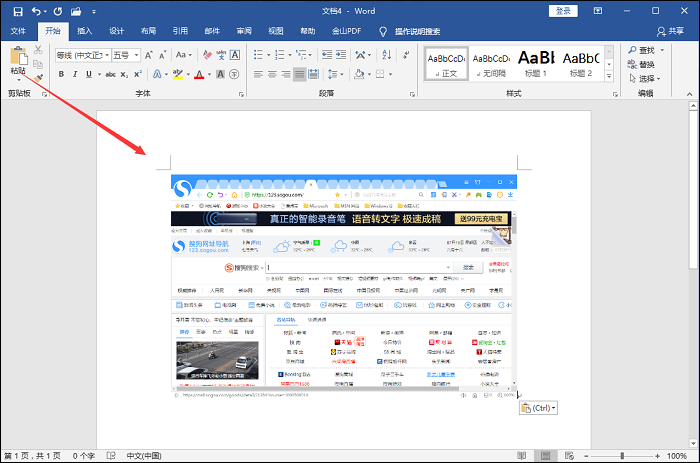This screenshot has width=700, height=463.
Task: Clear all formatting eraser icon
Action: pyautogui.click(x=207, y=55)
